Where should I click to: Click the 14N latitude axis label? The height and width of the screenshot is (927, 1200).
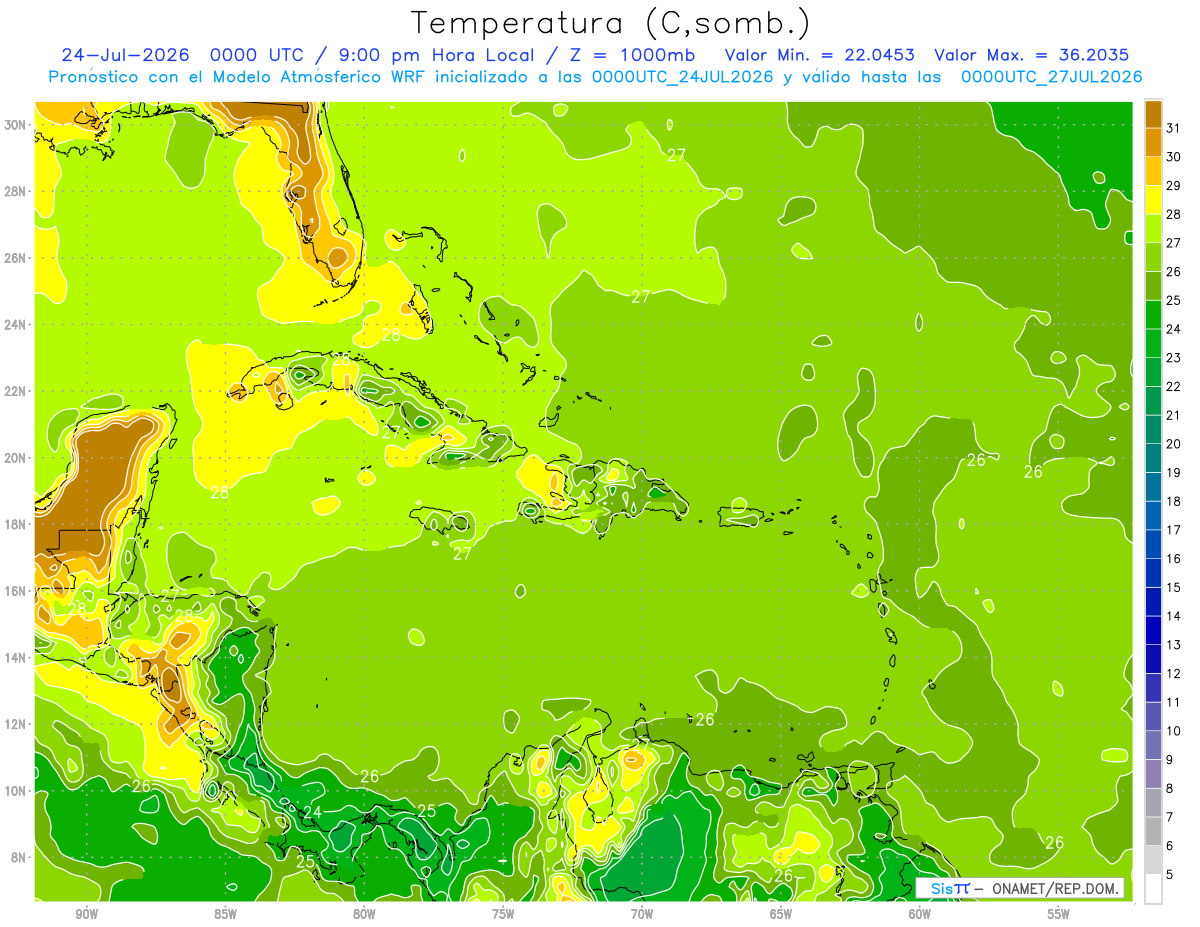(x=16, y=657)
